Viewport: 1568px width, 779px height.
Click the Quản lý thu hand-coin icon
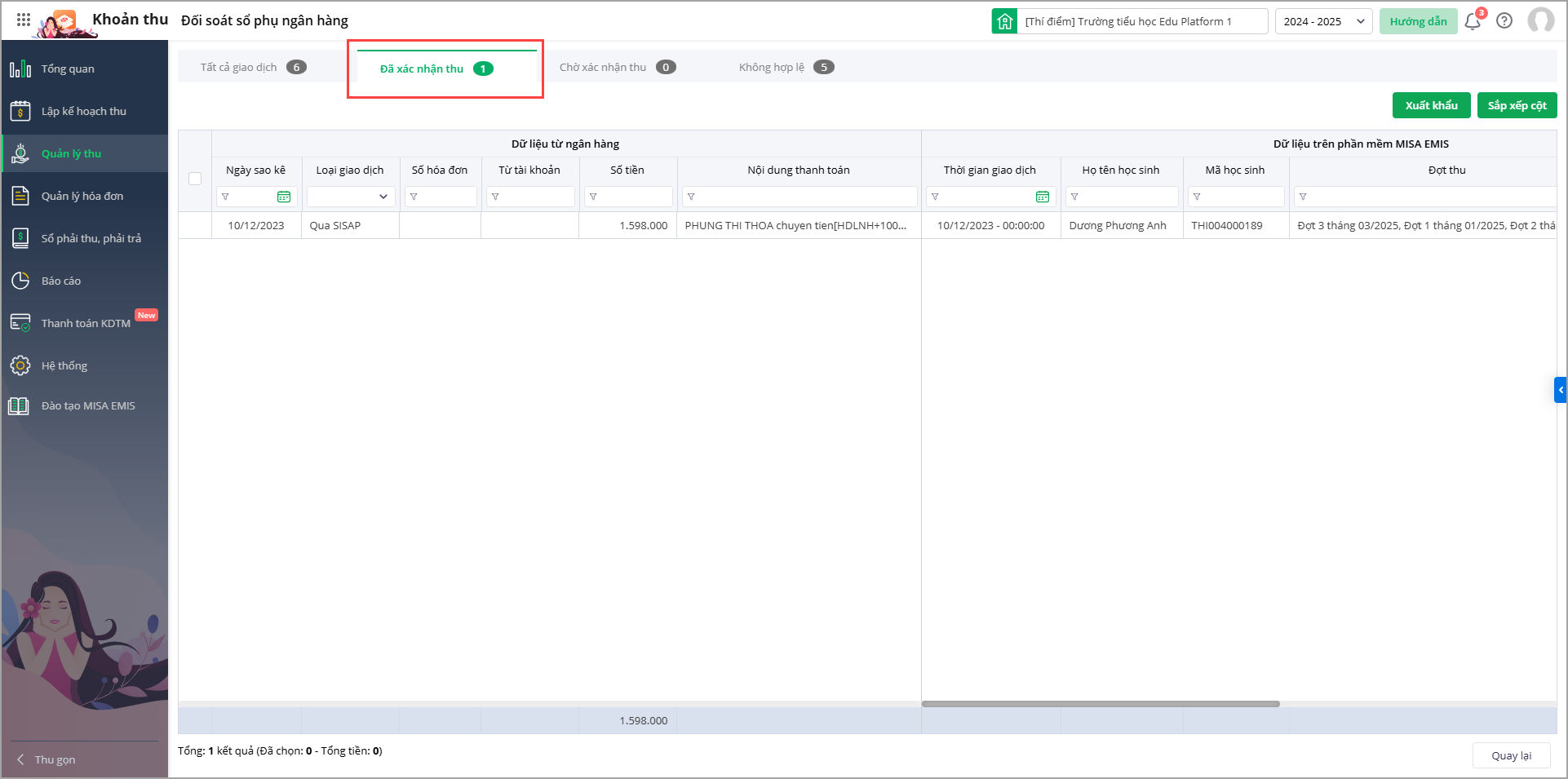(x=20, y=153)
